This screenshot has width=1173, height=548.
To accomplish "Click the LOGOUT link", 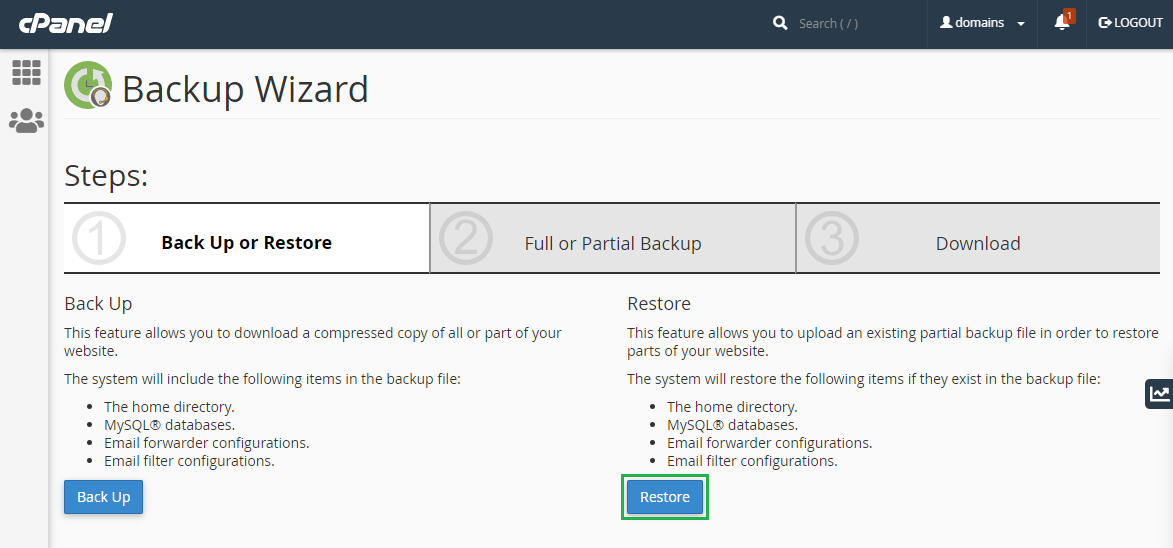I will tap(1131, 23).
